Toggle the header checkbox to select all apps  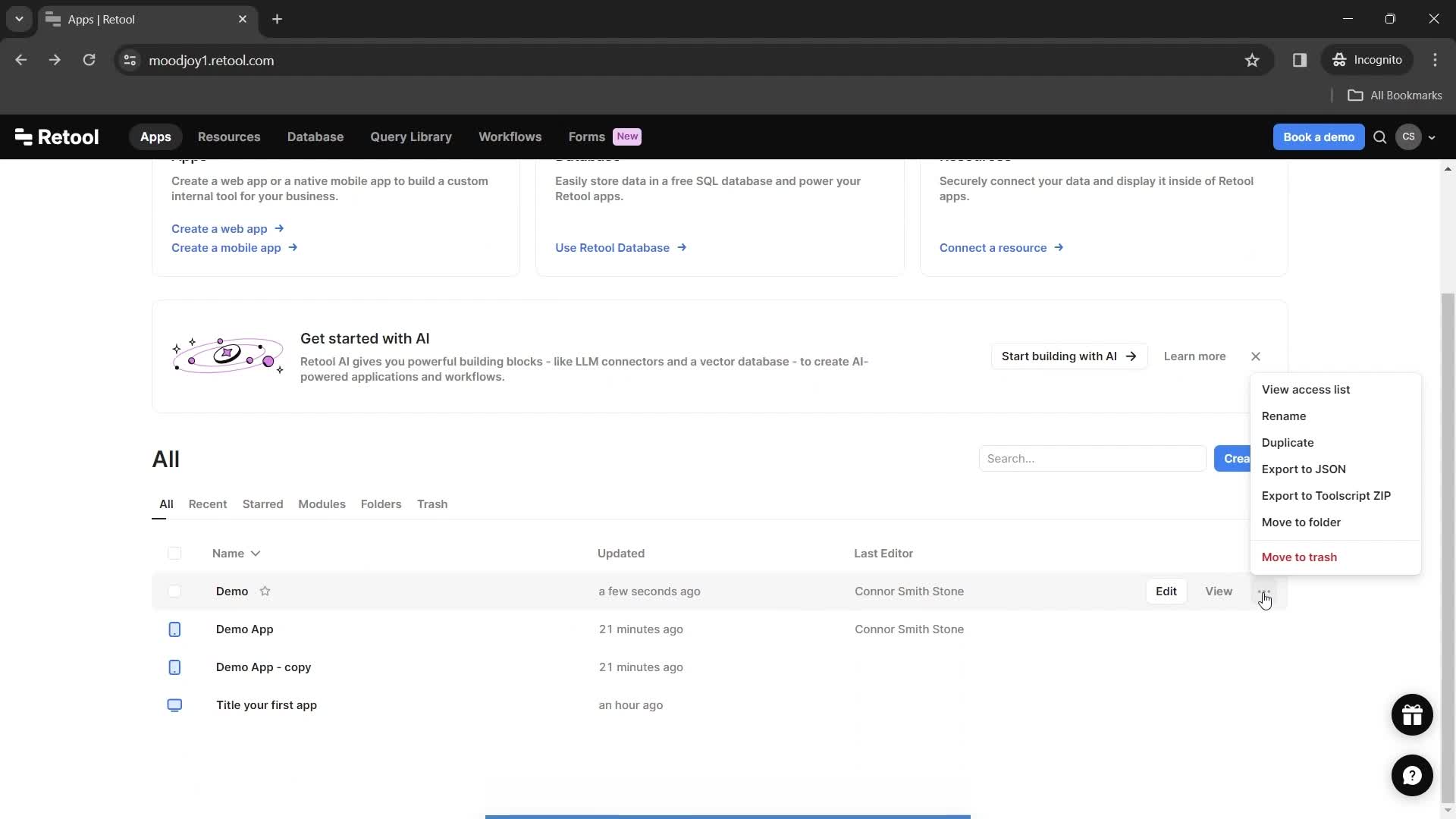tap(175, 553)
